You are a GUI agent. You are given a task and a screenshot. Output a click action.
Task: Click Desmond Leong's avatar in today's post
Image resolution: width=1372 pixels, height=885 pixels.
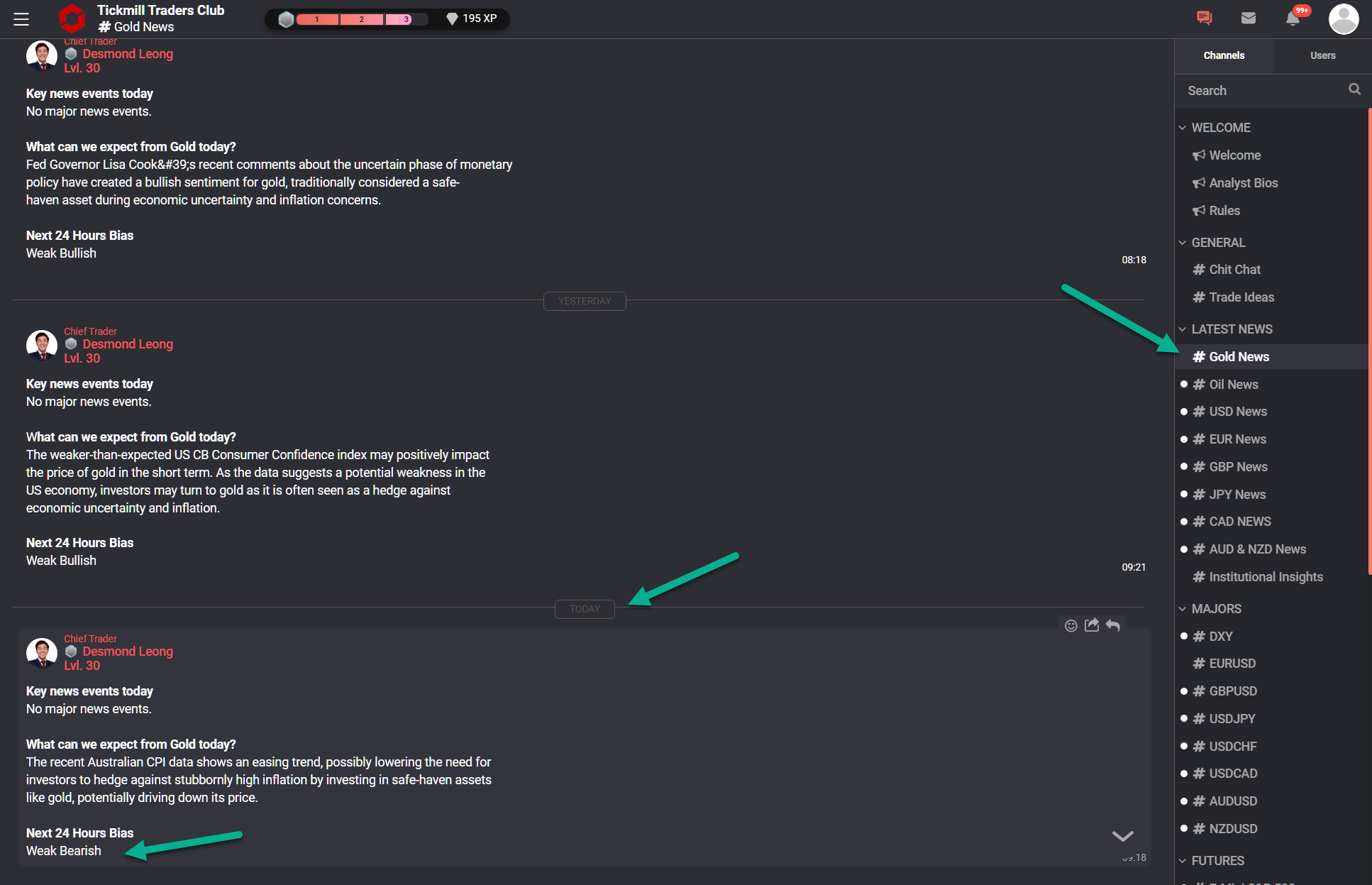[x=42, y=653]
